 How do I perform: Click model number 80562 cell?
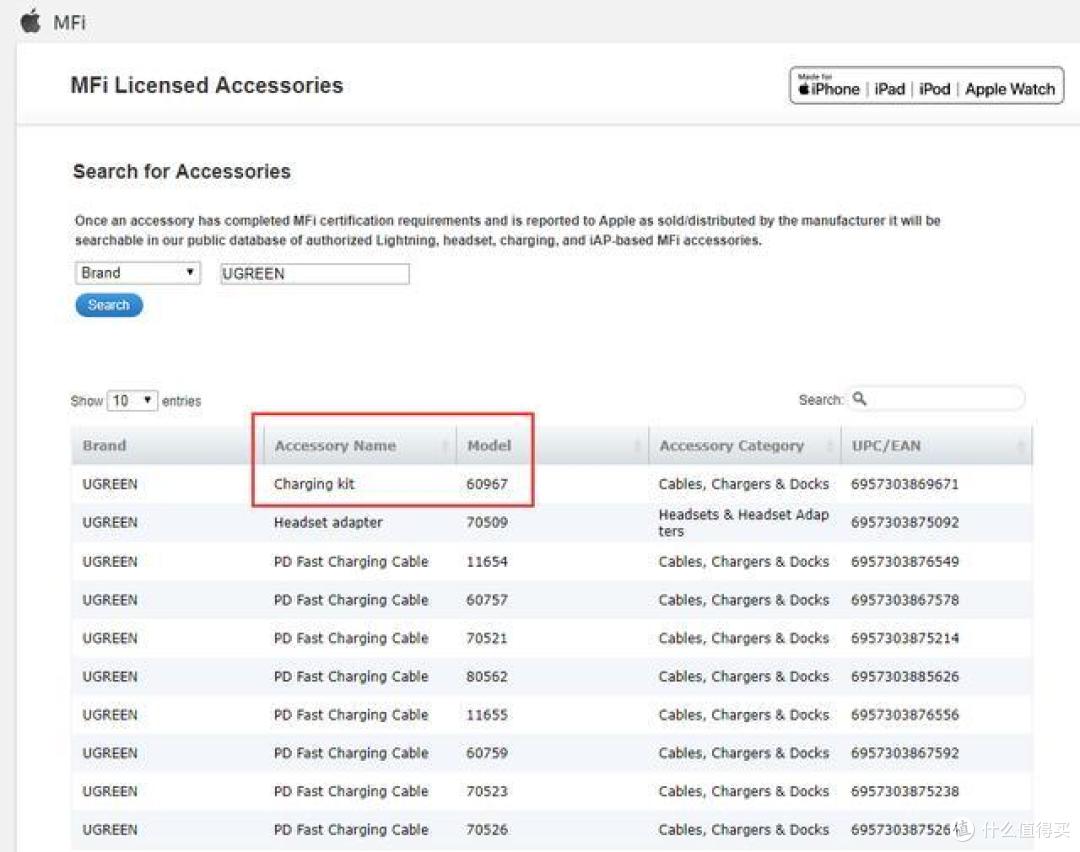(x=487, y=676)
